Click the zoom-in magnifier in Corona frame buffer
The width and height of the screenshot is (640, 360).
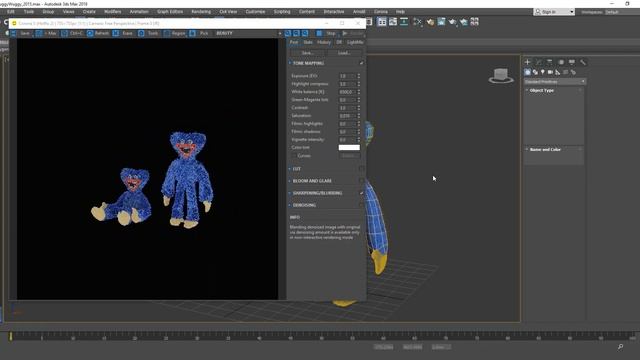288,33
